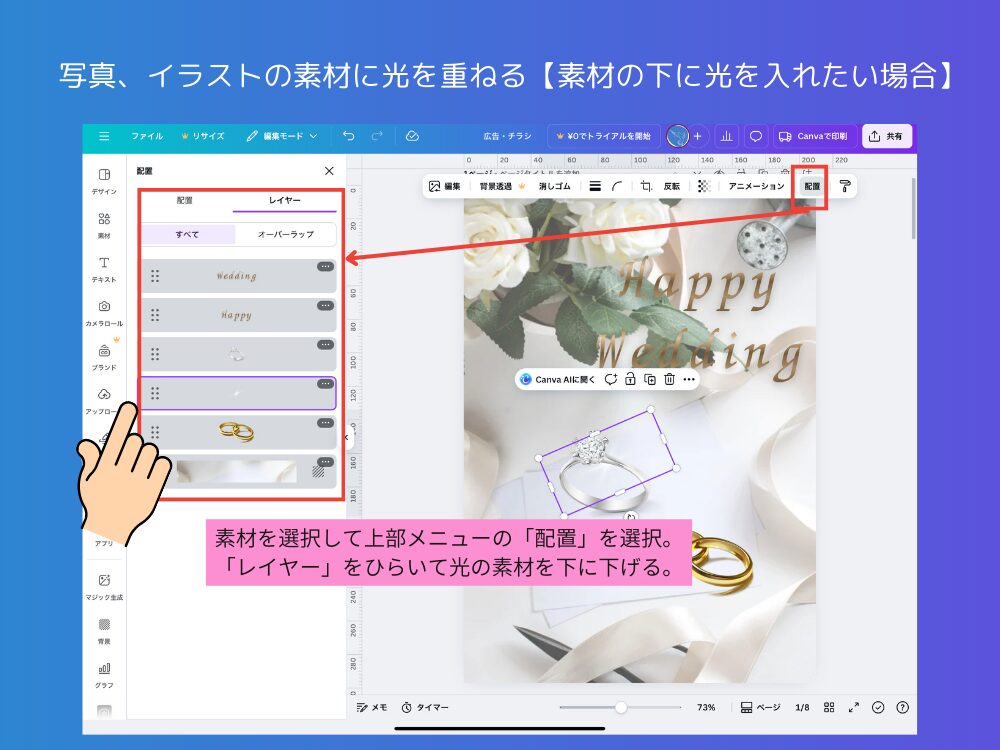Toggle the 背景透過 background removal option
Viewport: 1000px width, 750px height.
tap(496, 186)
